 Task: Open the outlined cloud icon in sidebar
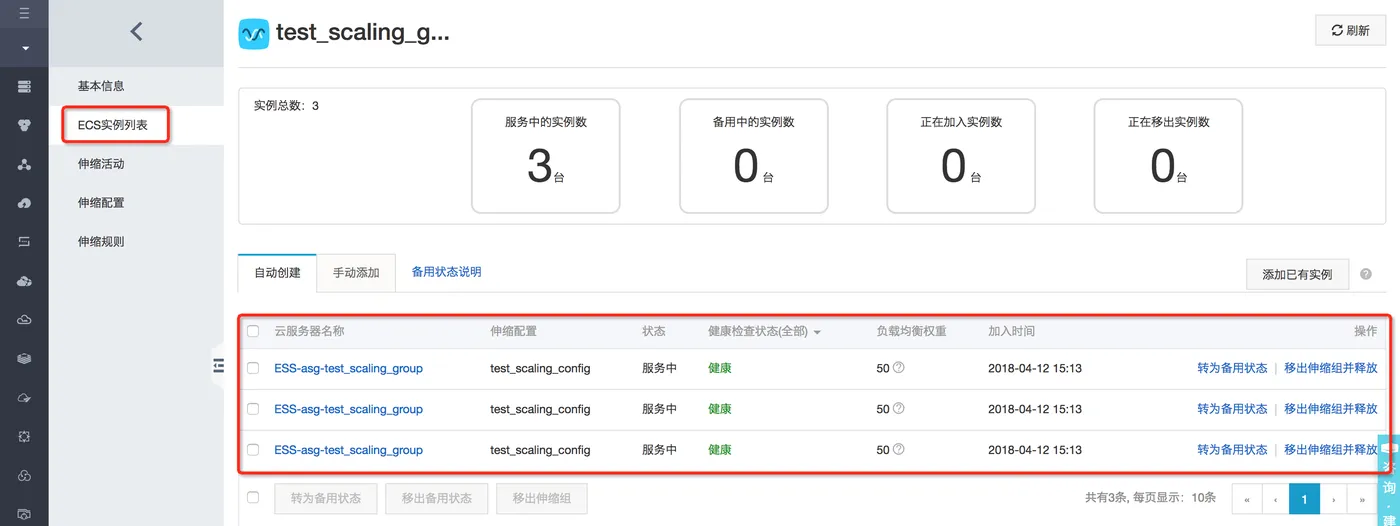coord(24,320)
